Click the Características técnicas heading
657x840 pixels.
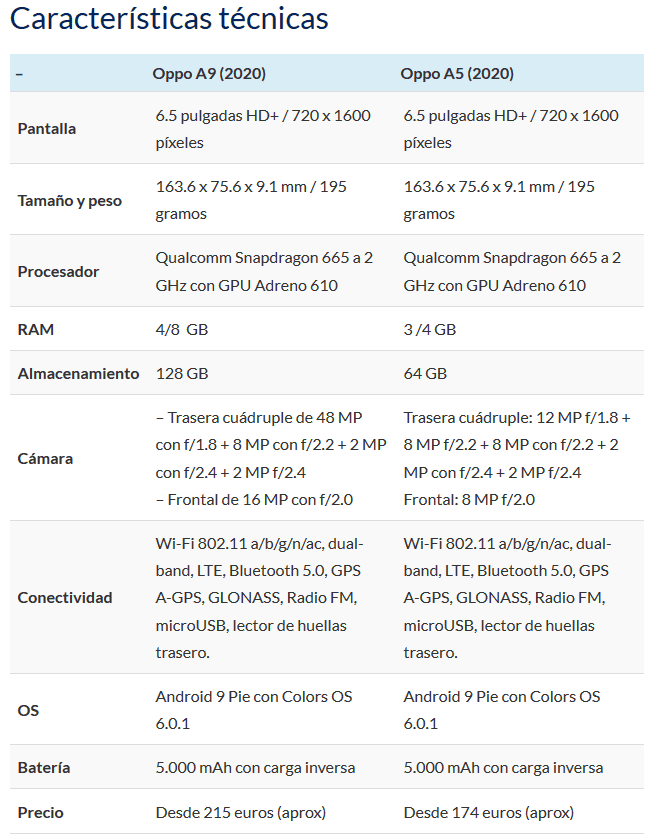coord(169,19)
